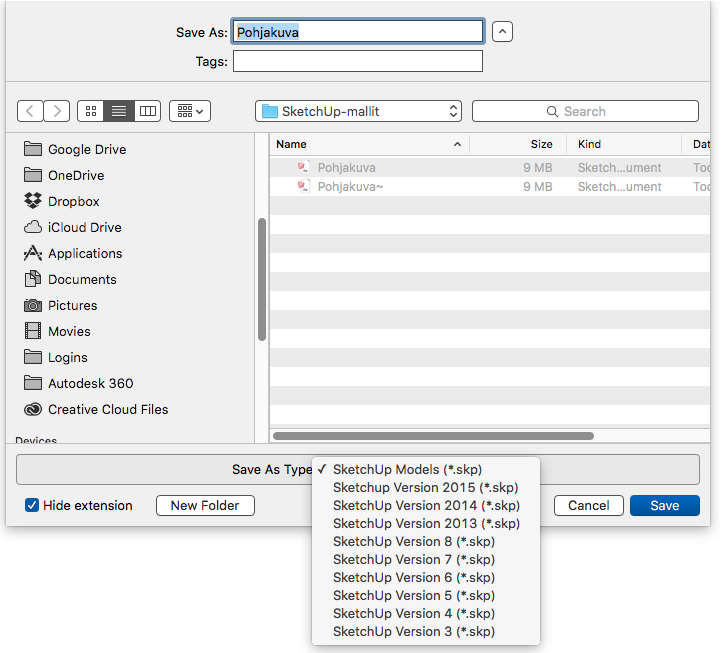Toggle the Hide extension checkbox

(x=32, y=505)
